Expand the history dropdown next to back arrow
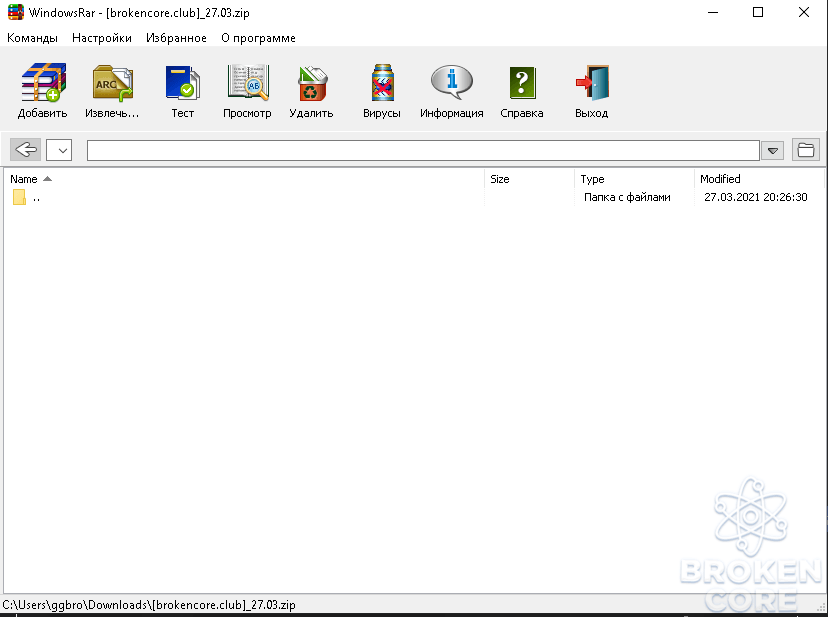Viewport: 828px width, 617px height. coord(59,150)
